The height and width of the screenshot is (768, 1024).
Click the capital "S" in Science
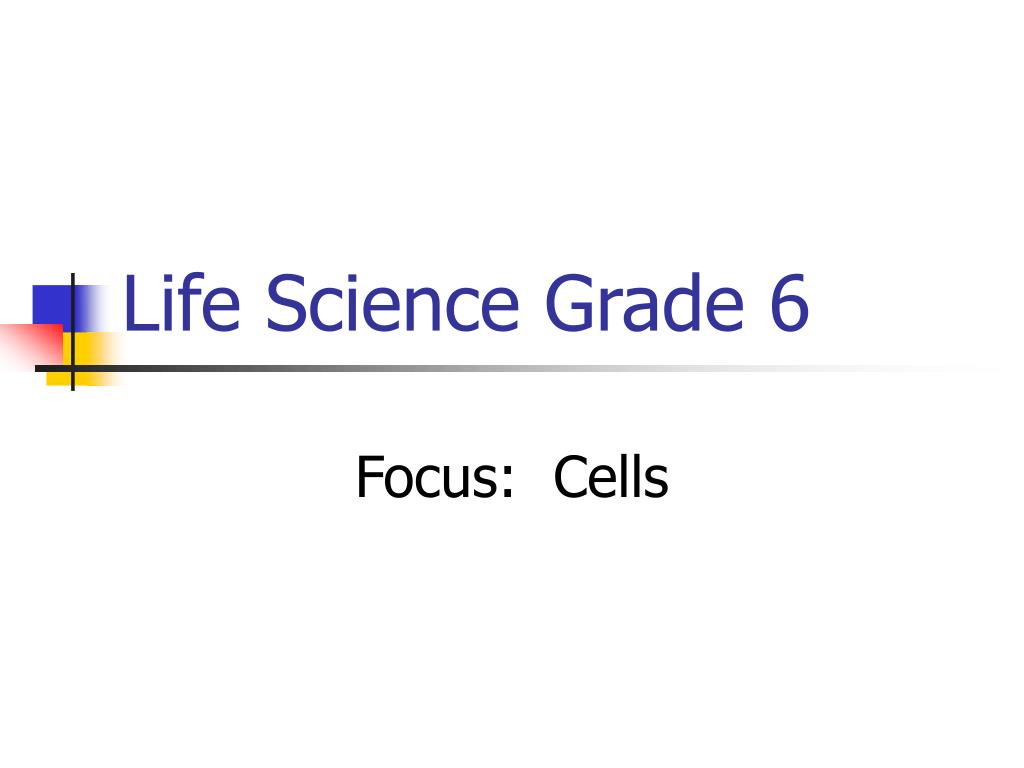[x=286, y=303]
